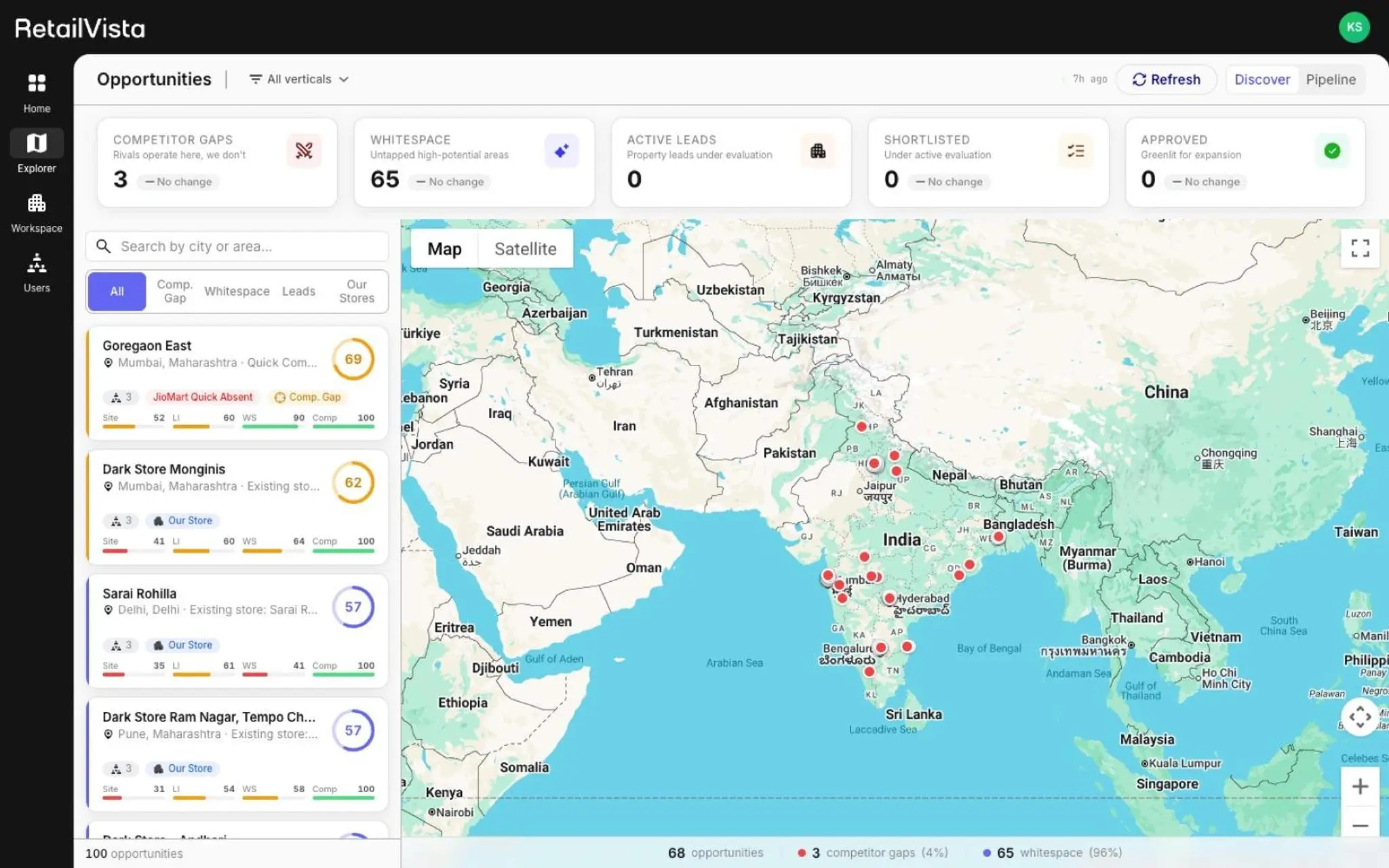Screen dimensions: 1389x868
Task: Click the JioMart Quick Absent tag
Action: [x=202, y=397]
